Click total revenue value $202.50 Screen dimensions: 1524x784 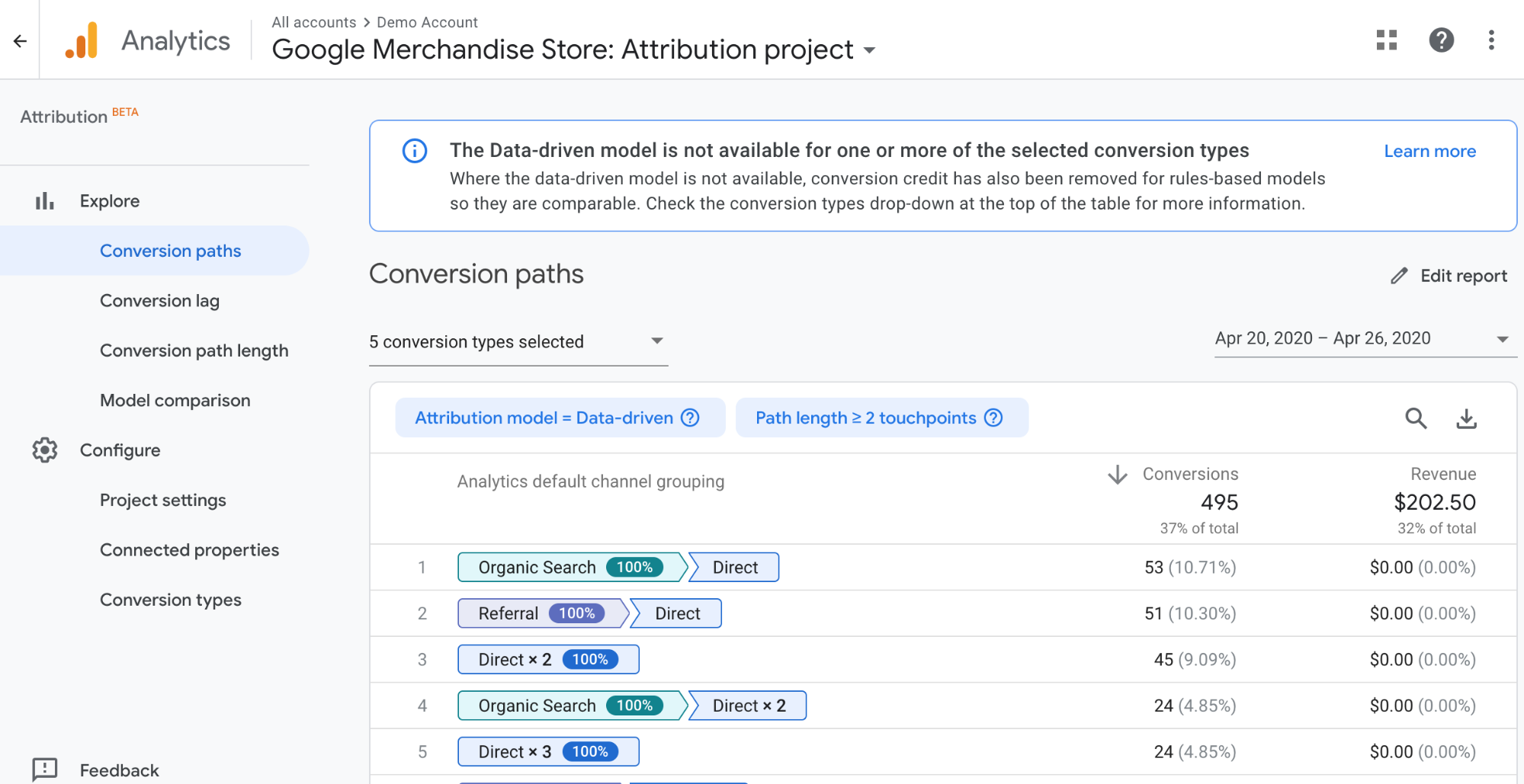point(1435,503)
